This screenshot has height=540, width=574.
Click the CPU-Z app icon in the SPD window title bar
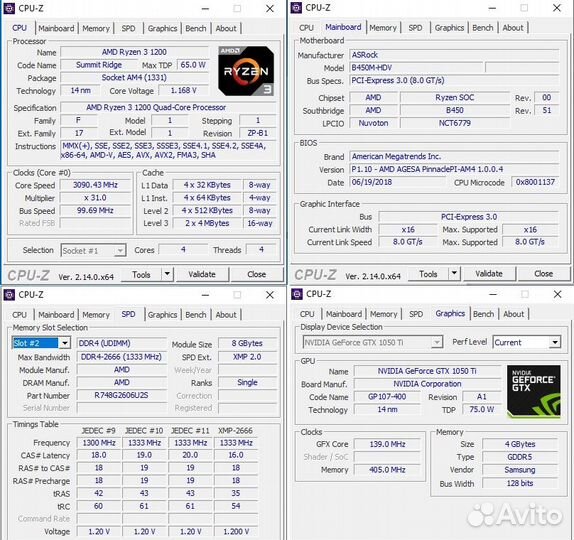click(9, 295)
